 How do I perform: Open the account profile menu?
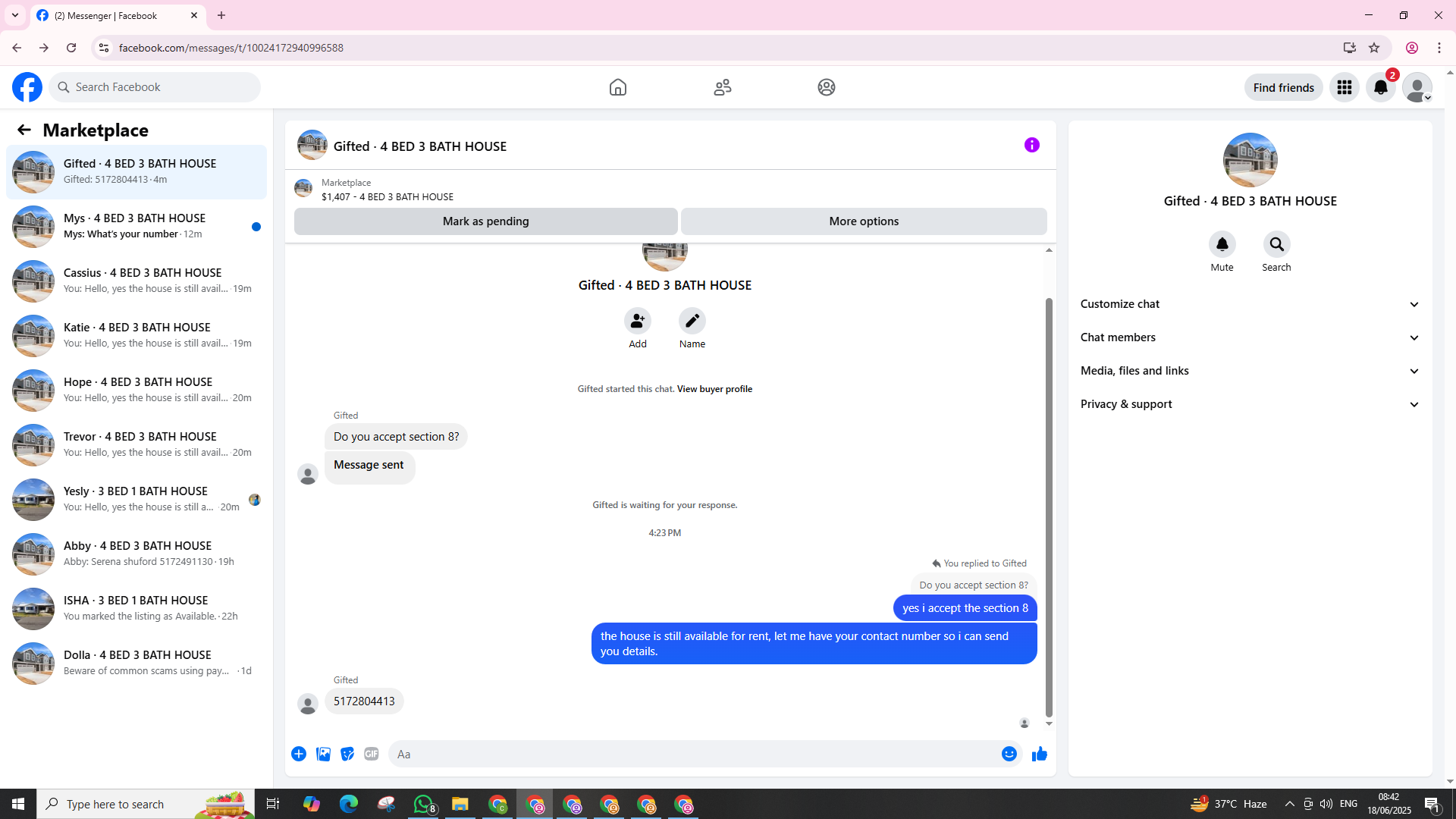pyautogui.click(x=1417, y=87)
